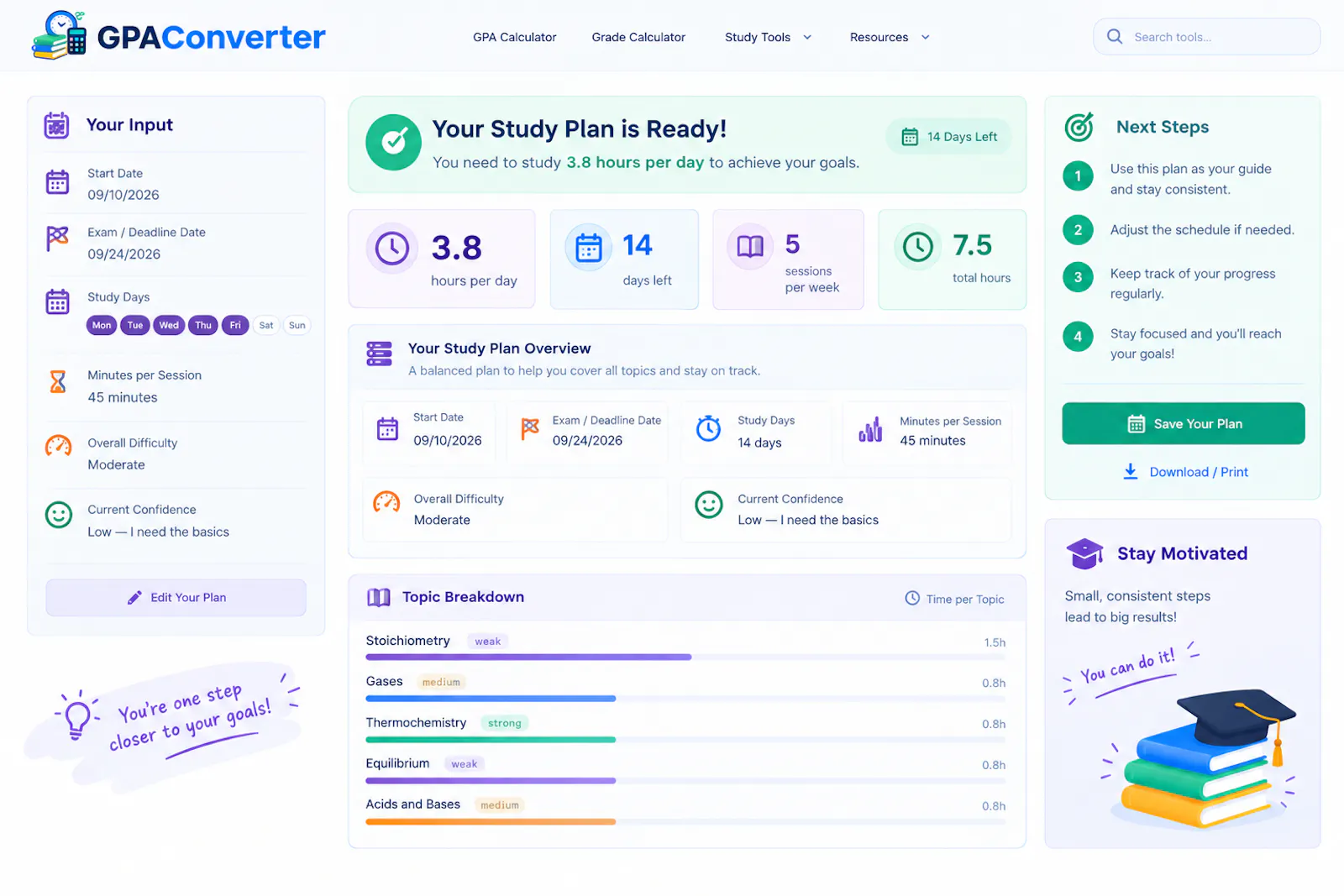Click the medium tag beside Acids and Bases
The image size is (1344, 896).
500,805
